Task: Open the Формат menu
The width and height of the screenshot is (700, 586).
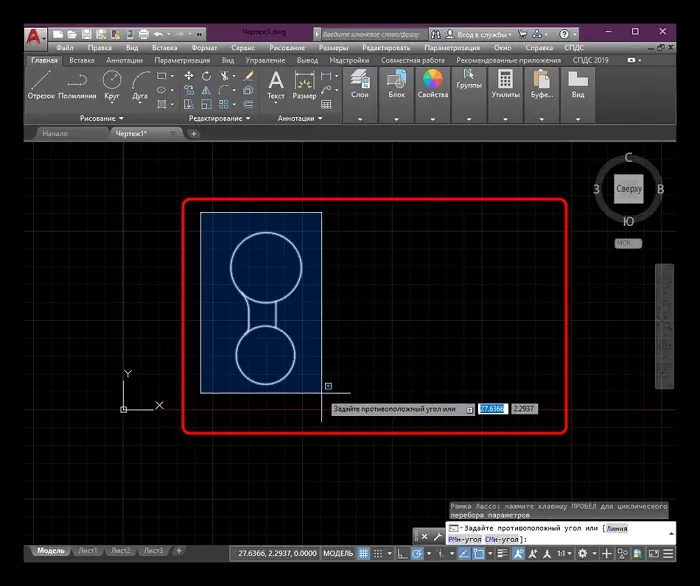Action: click(x=204, y=48)
